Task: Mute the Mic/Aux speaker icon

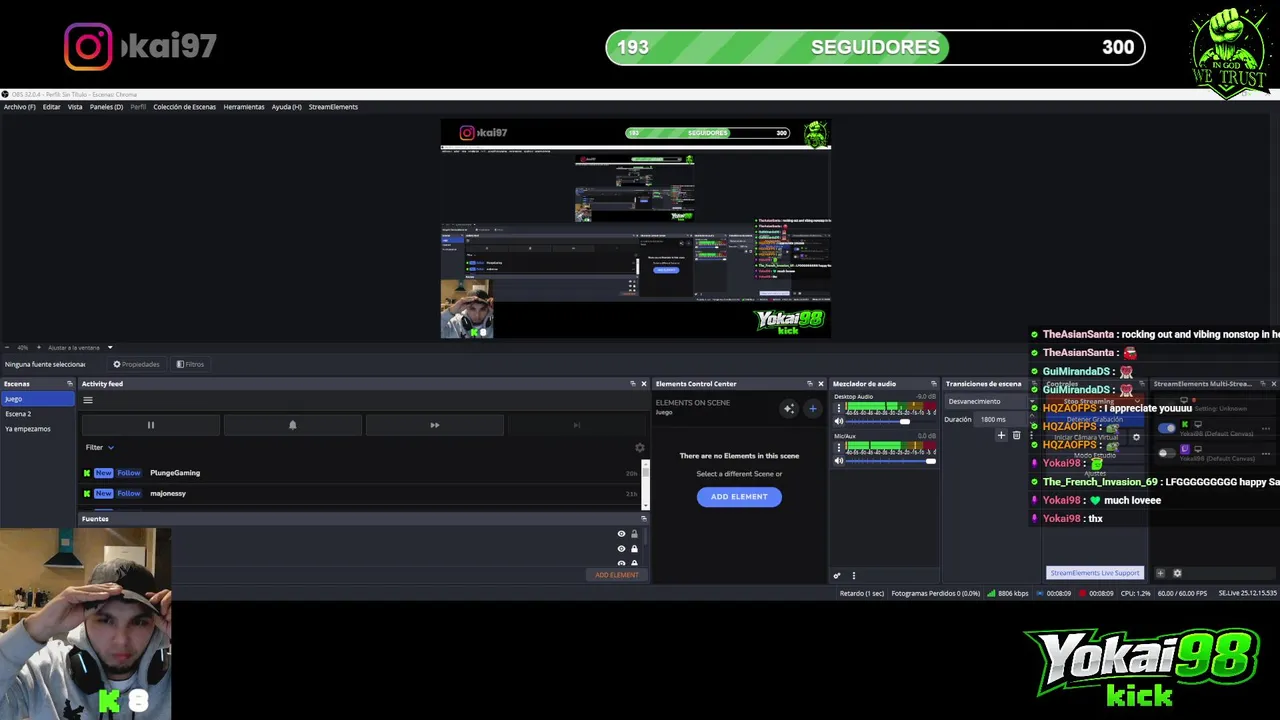Action: 839,461
